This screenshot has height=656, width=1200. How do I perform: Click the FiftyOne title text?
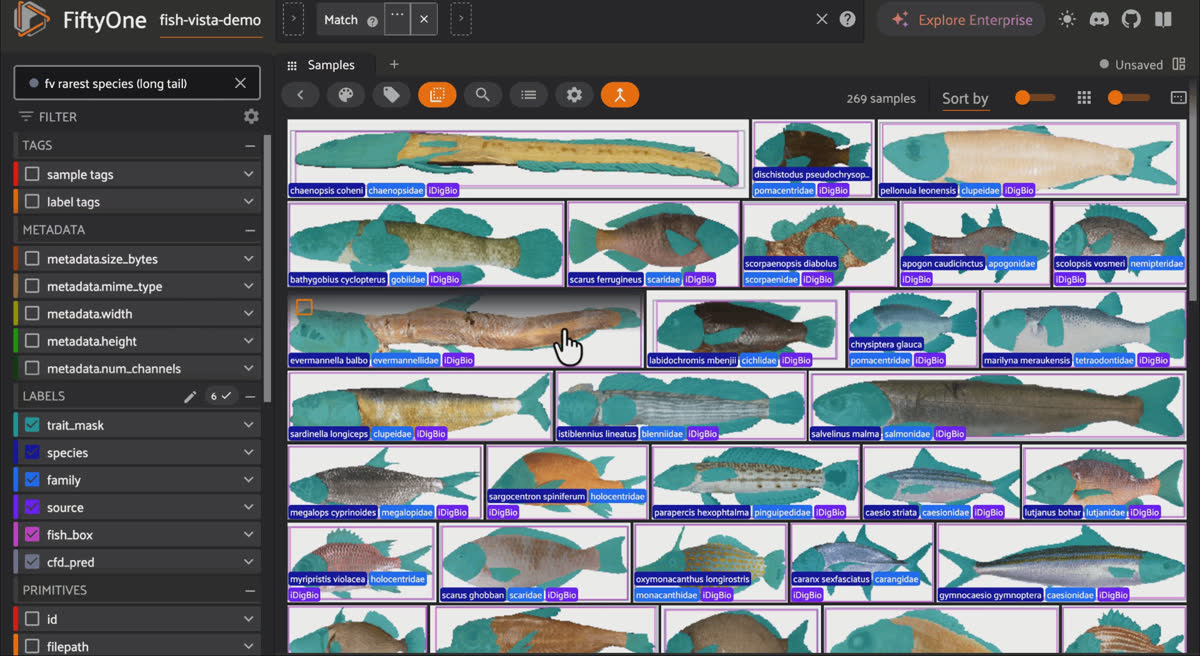click(x=105, y=20)
